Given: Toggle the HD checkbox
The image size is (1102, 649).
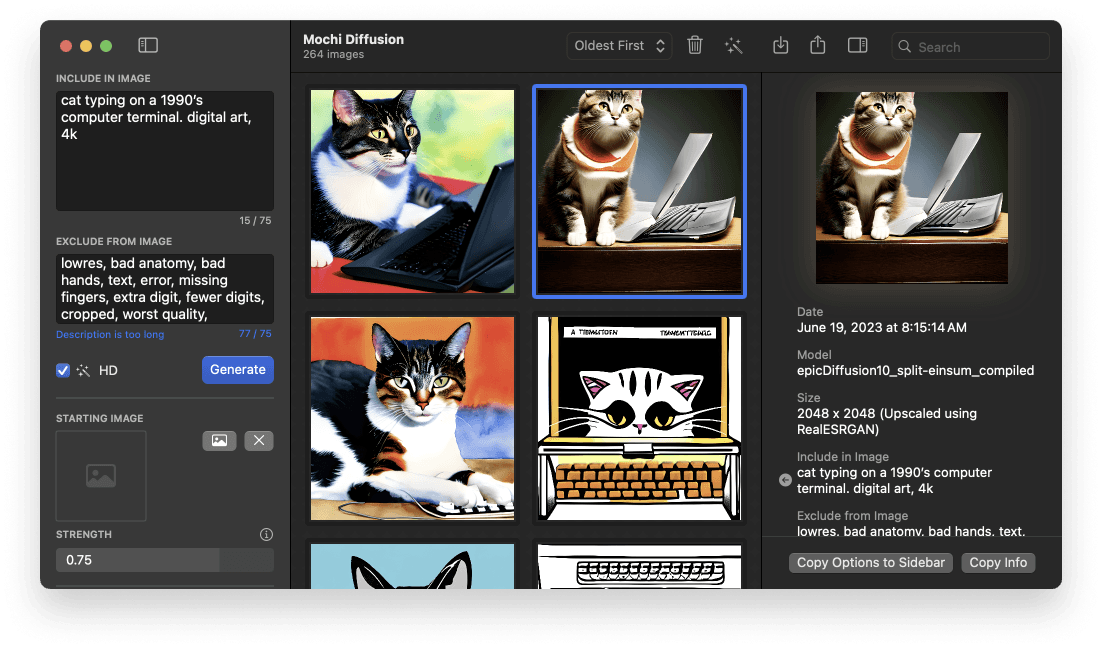Looking at the screenshot, I should pos(63,371).
